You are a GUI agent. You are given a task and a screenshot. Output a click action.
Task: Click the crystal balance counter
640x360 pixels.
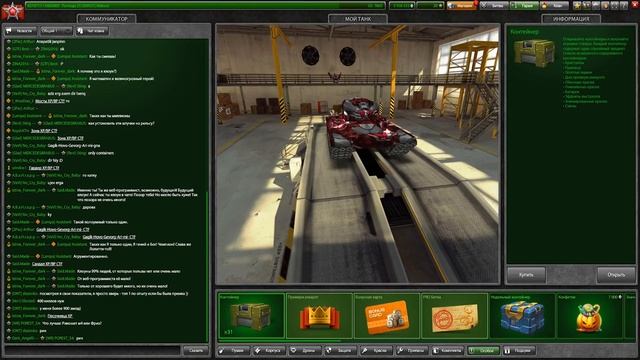402,6
